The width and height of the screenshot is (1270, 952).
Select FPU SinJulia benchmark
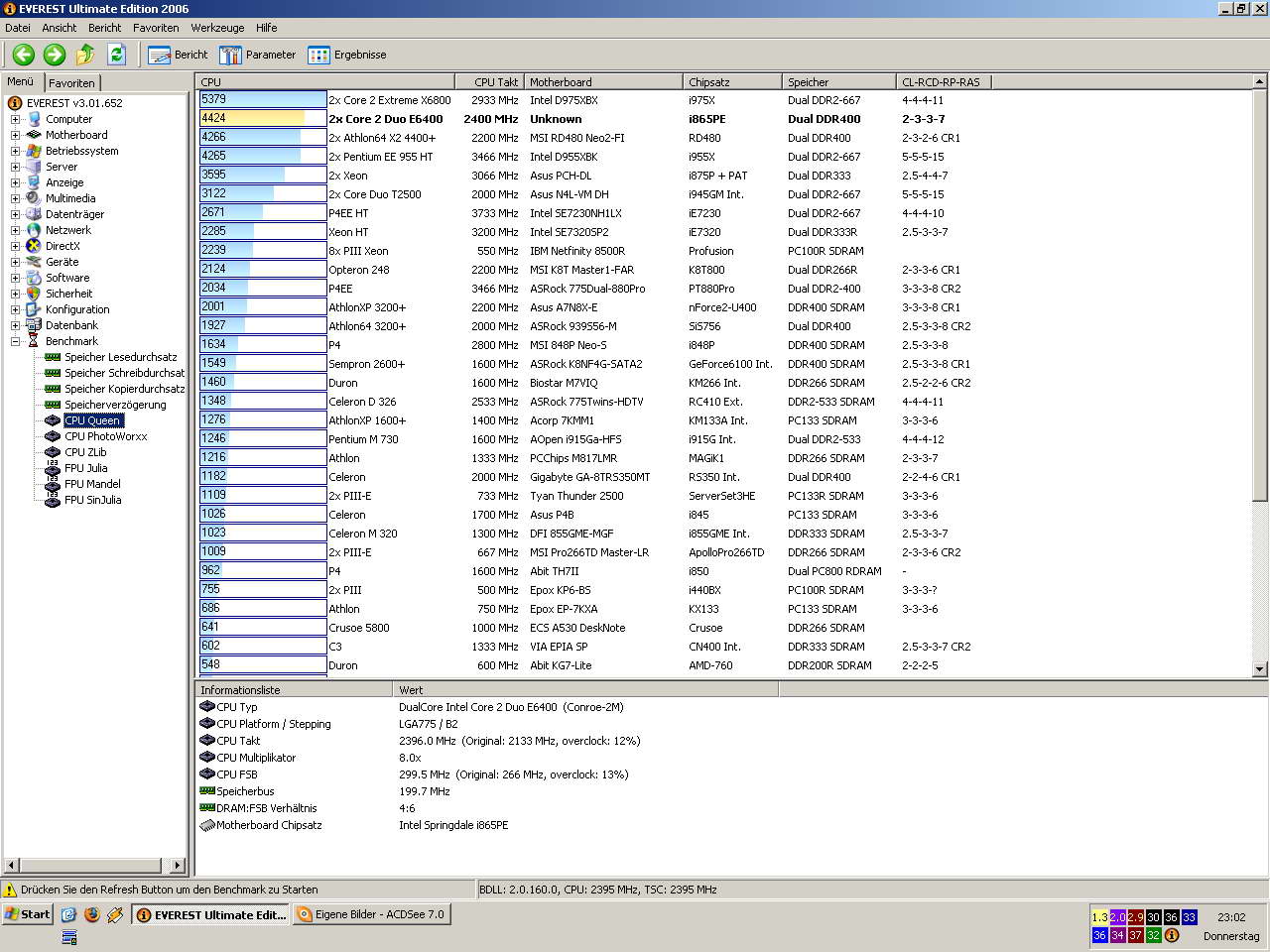92,500
